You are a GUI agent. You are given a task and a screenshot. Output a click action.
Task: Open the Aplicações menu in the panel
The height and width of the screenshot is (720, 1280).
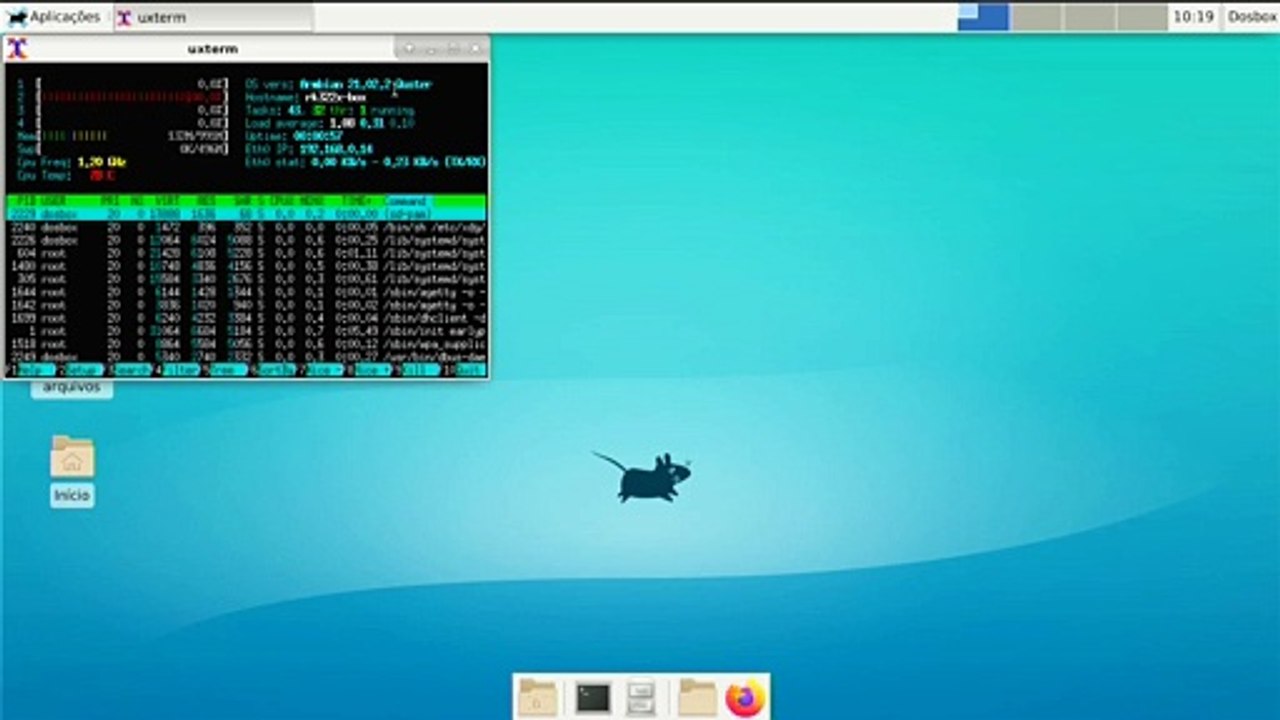point(54,17)
